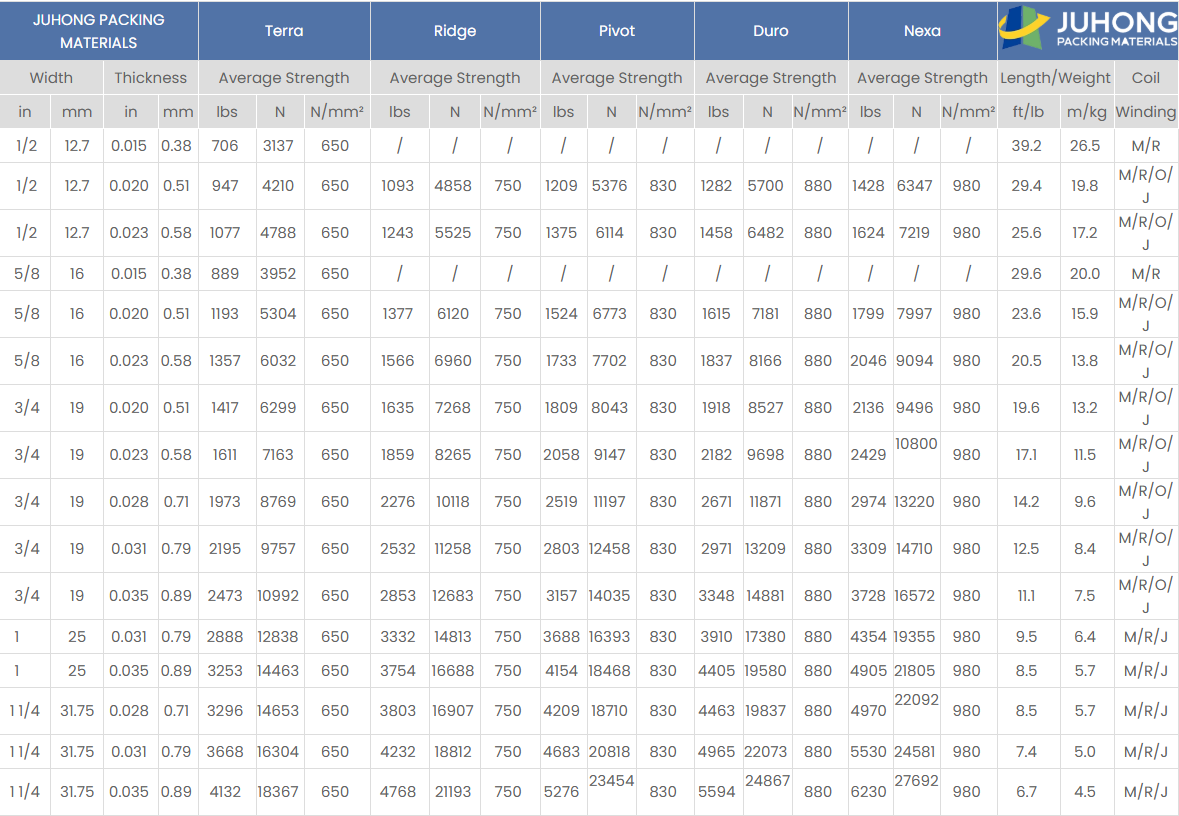This screenshot has width=1179, height=816.
Task: Click the N/mm² unit cell under Nexa
Action: pos(968,112)
